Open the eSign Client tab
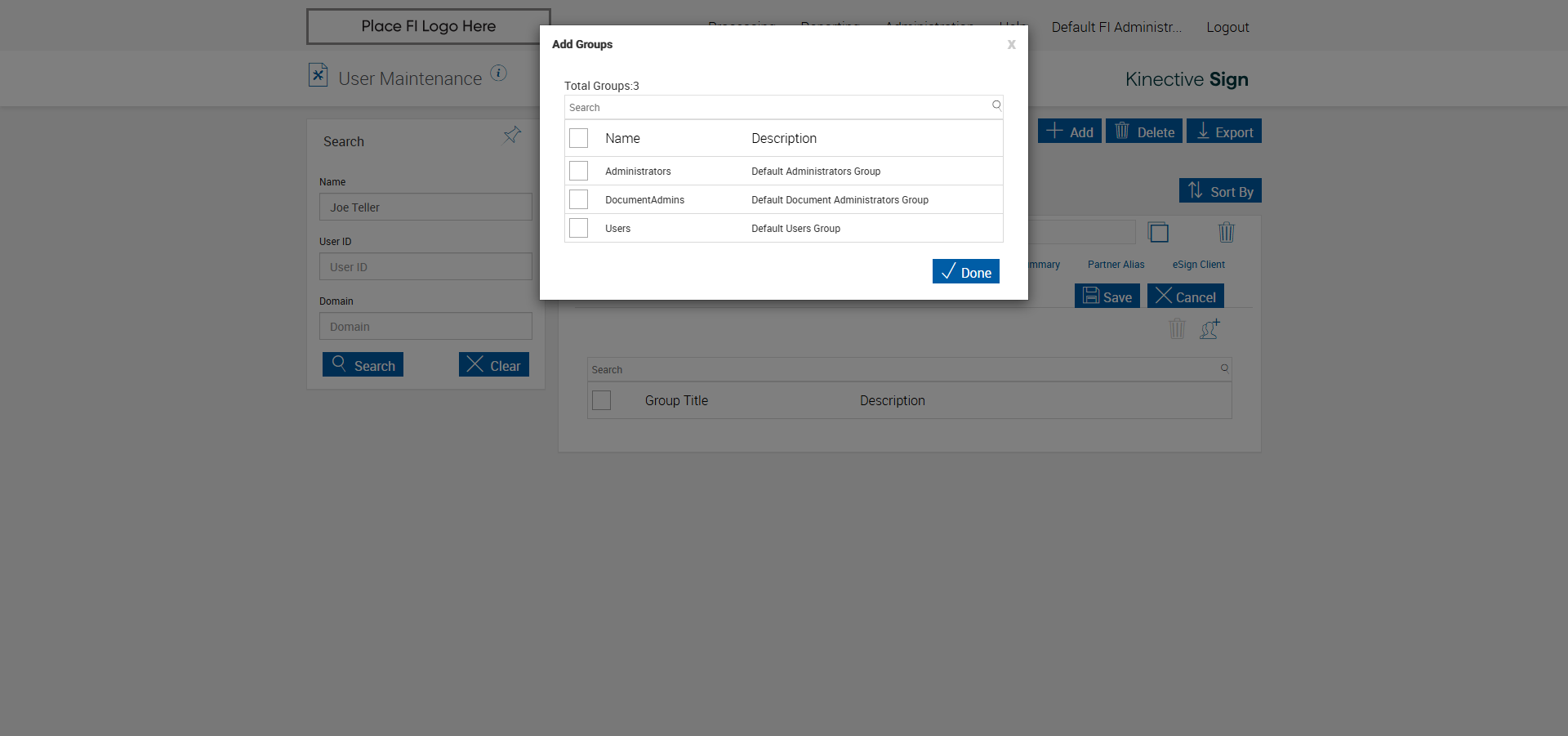This screenshot has width=1568, height=736. tap(1198, 265)
